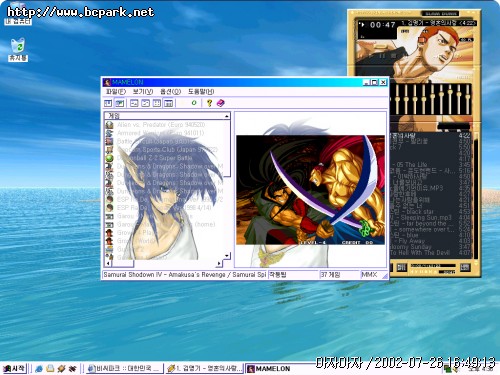This screenshot has width=500, height=375.
Task: Click the fourth quick launch icon
Action: (72, 369)
